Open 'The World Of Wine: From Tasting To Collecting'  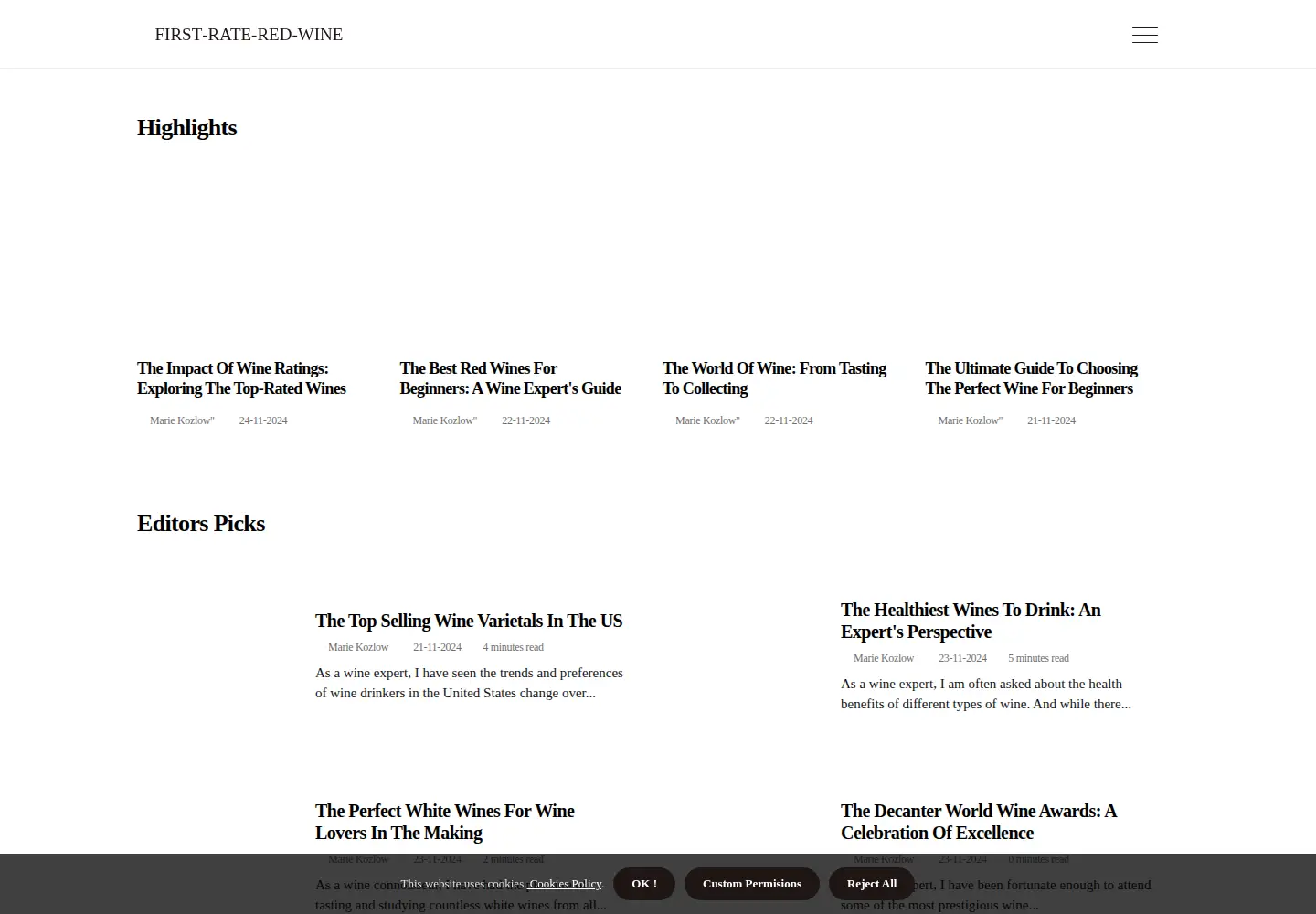774,378
